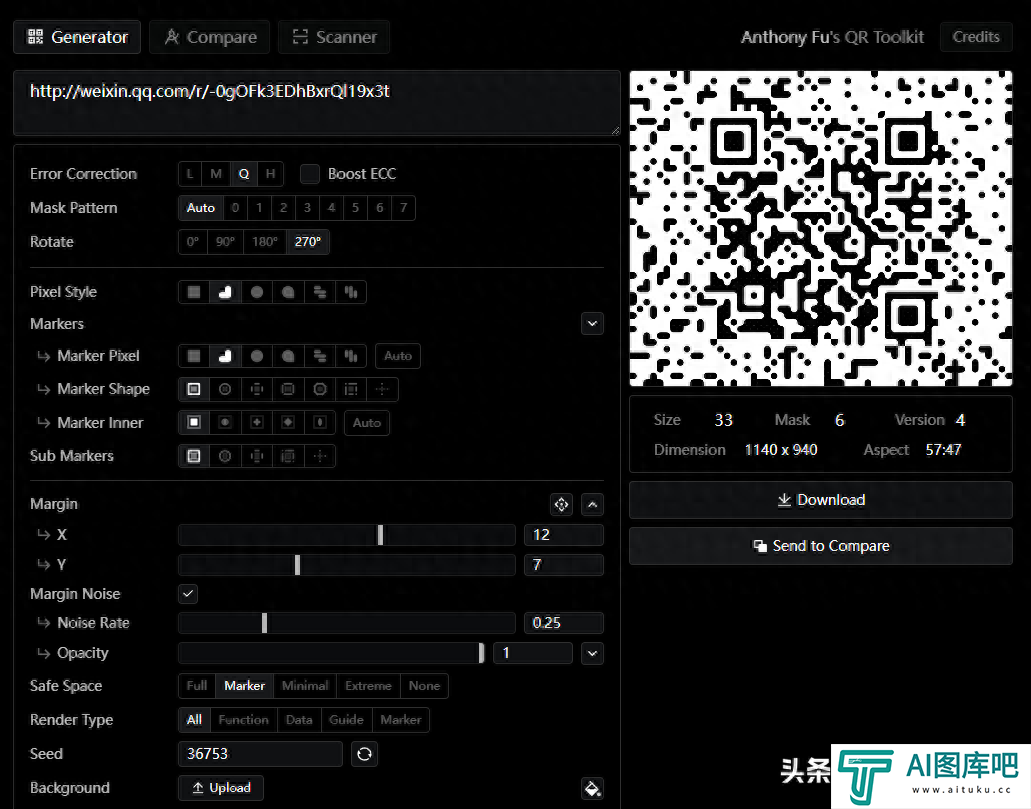
Task: Set Render Type to Data
Action: pos(299,720)
